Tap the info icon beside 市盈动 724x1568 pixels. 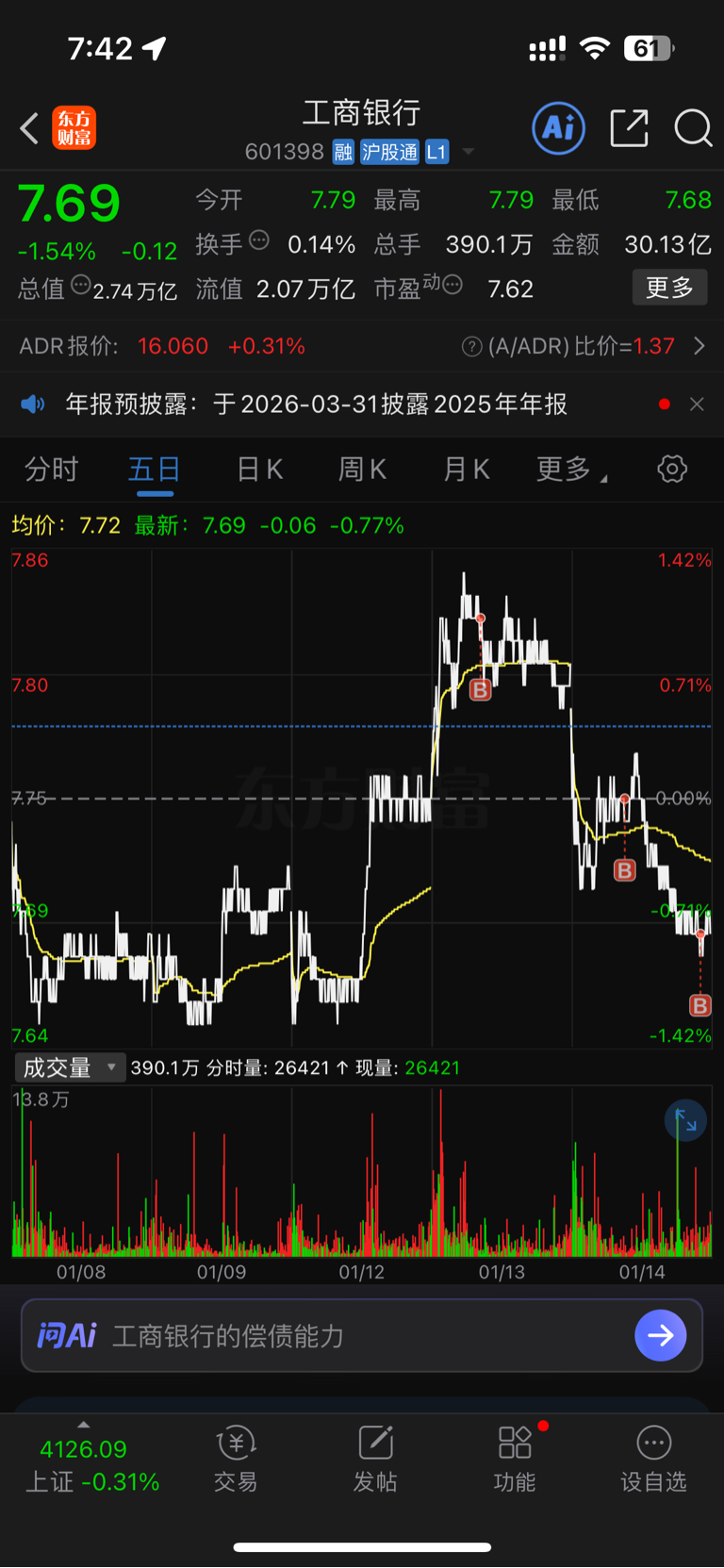click(452, 285)
